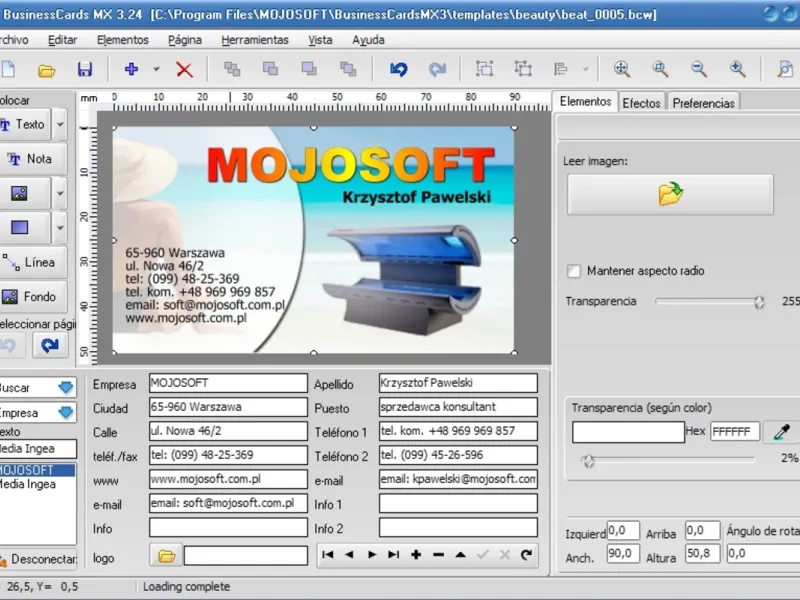Insert a new record with the plus icon
Image resolution: width=800 pixels, height=600 pixels.
pos(416,555)
